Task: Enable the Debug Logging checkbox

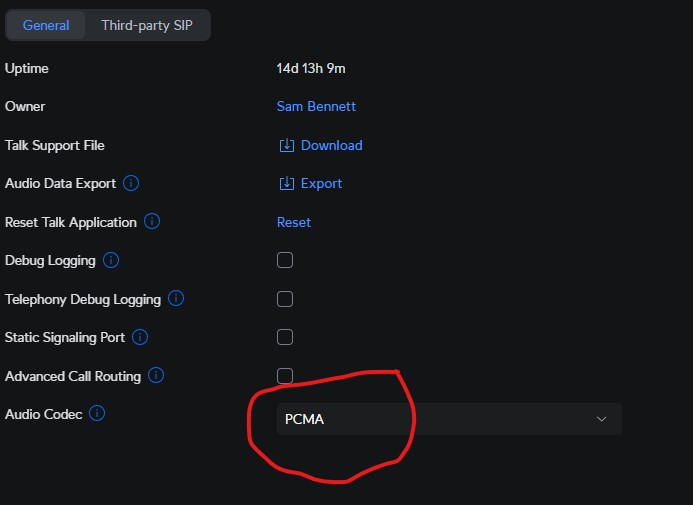Action: pos(285,260)
